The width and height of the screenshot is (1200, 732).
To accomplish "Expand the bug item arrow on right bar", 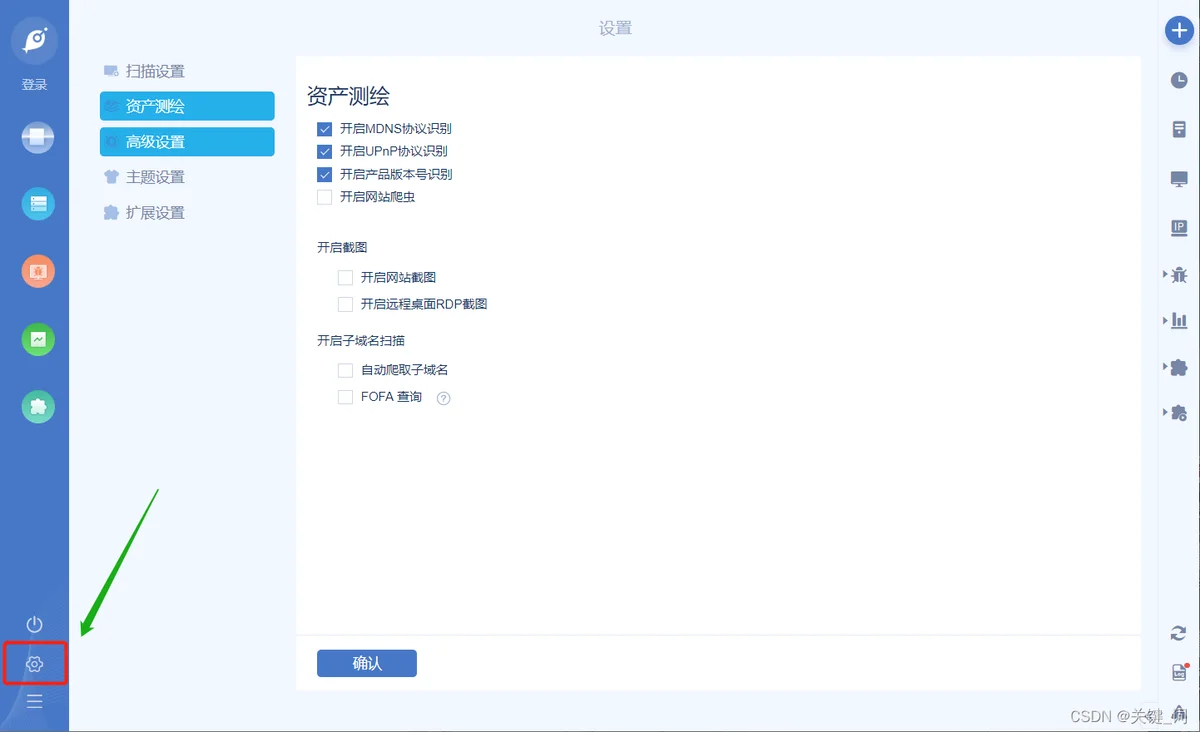I will (x=1165, y=274).
